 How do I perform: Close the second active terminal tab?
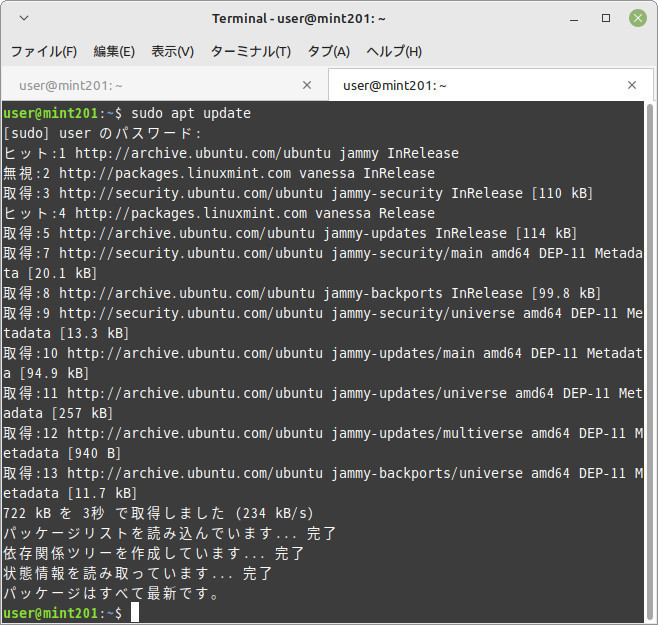point(632,85)
